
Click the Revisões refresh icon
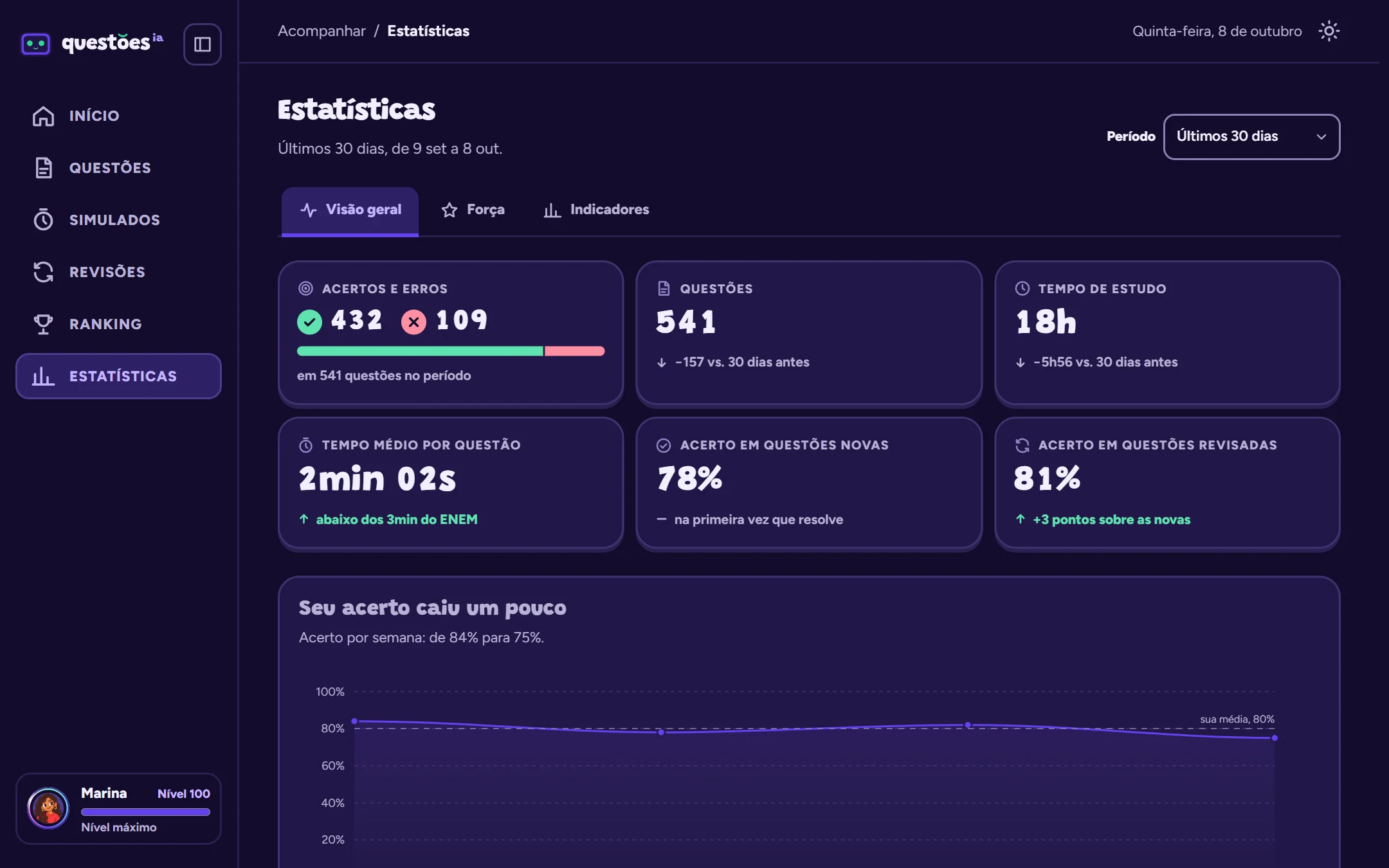coord(43,272)
